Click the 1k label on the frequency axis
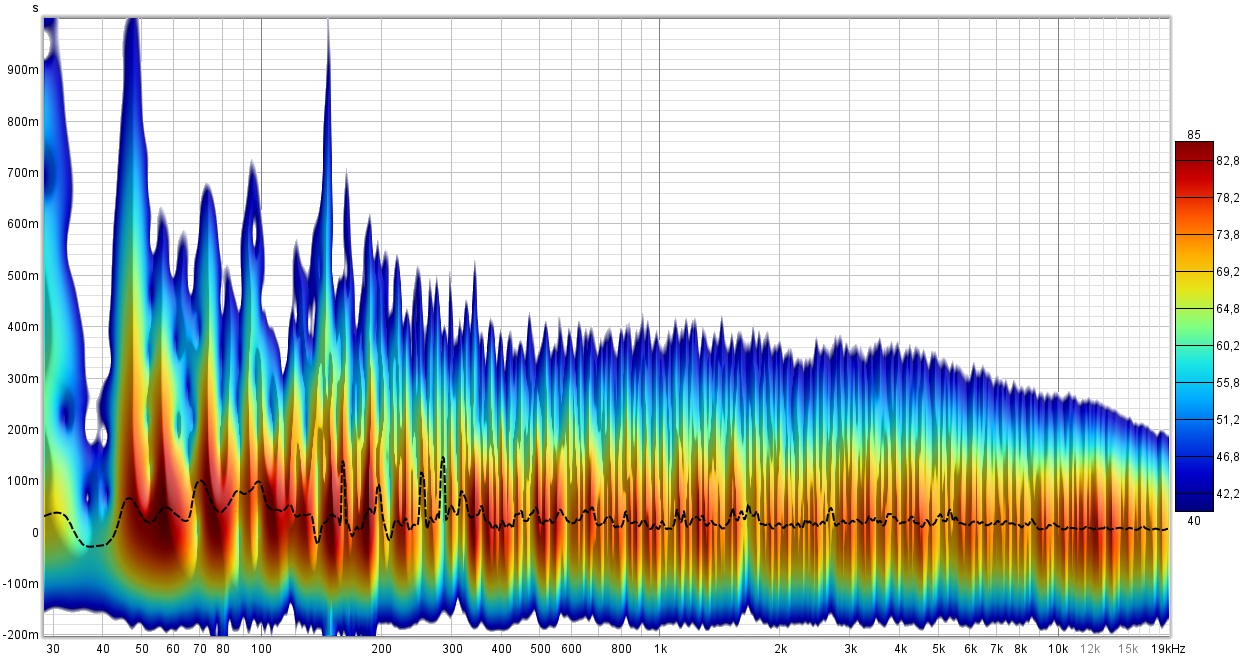 (659, 648)
